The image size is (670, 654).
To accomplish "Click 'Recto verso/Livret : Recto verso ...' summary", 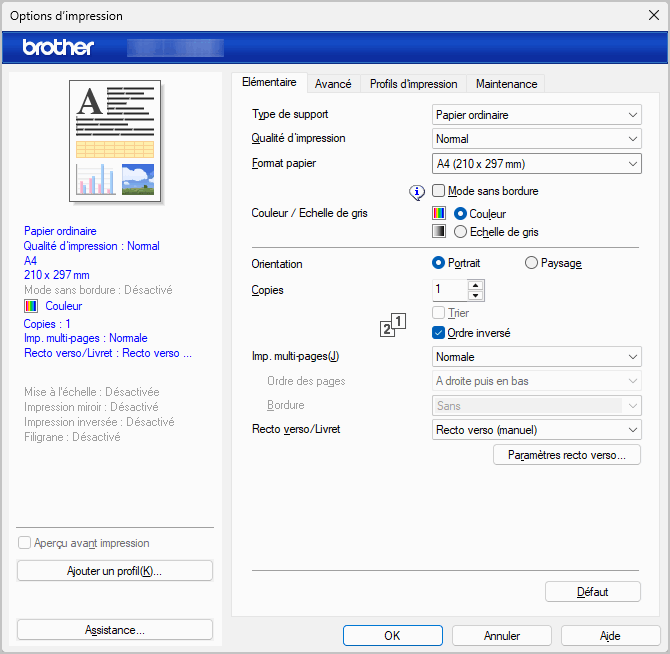I will click(x=108, y=353).
